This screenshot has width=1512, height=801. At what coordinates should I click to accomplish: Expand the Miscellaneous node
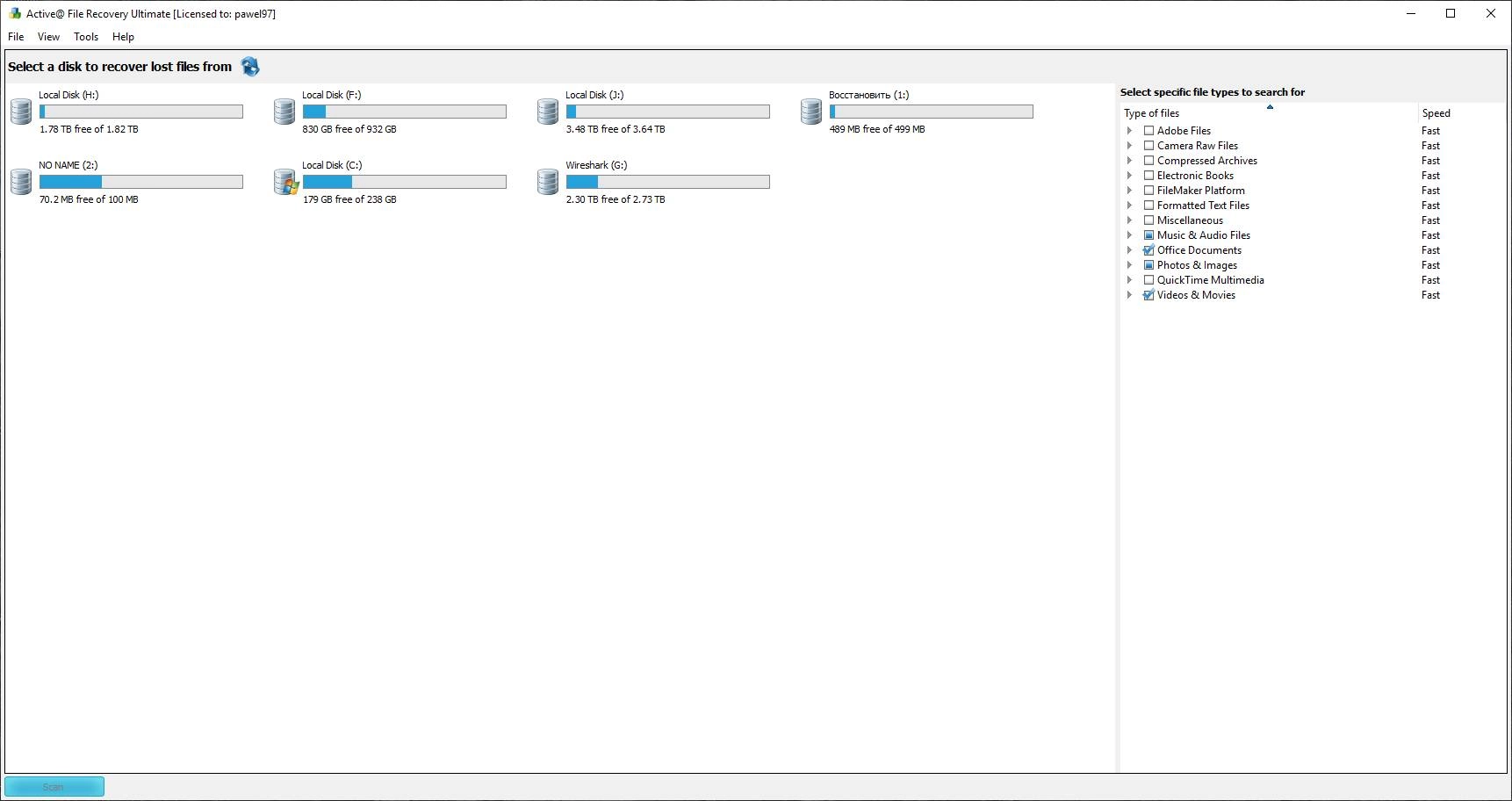click(1130, 220)
